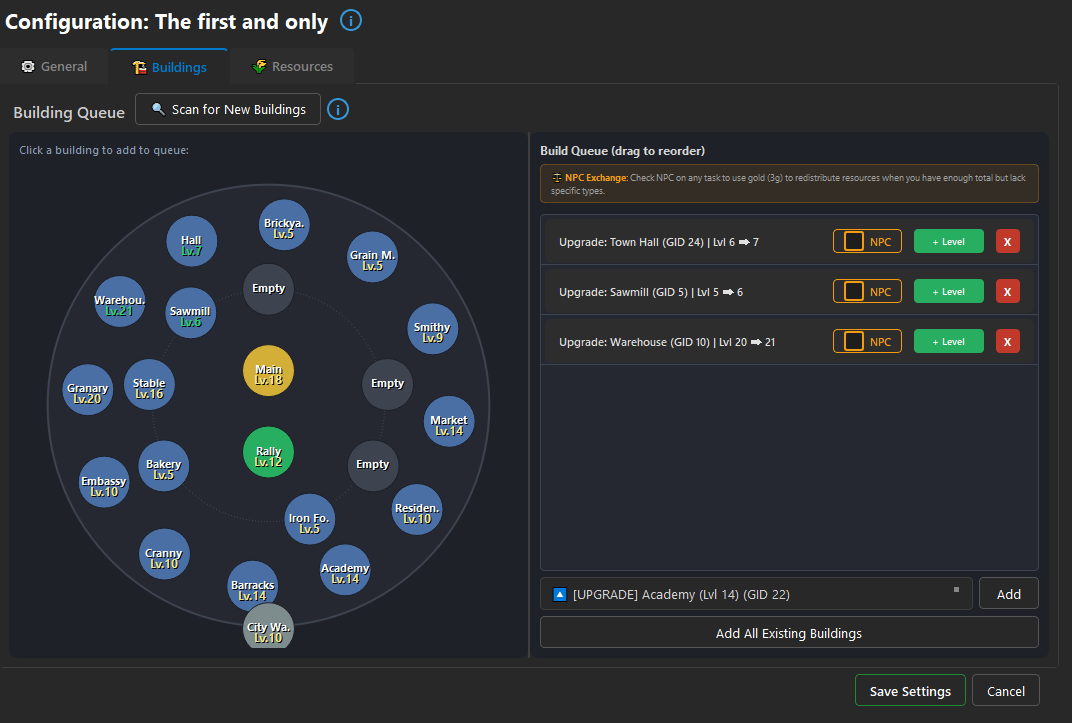Select the Main building Lv.18
This screenshot has width=1072, height=723.
[x=268, y=370]
